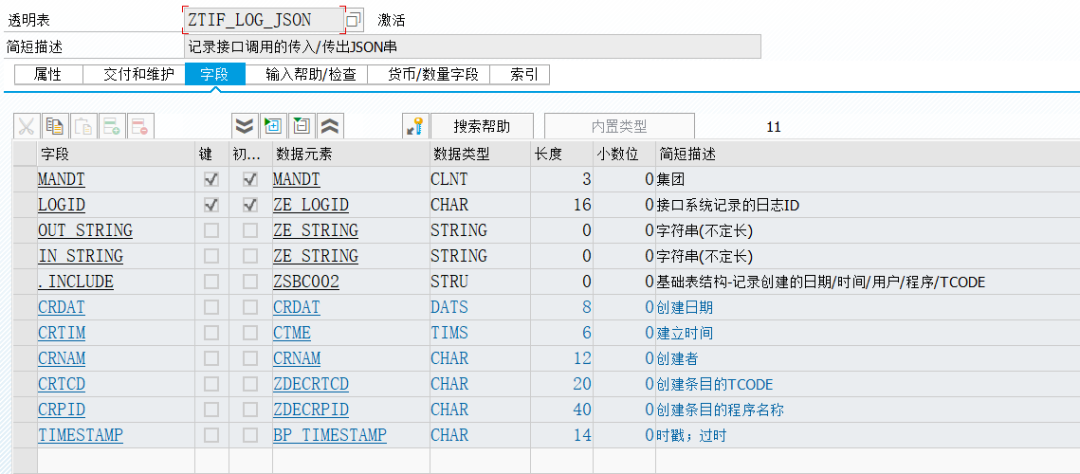1080x474 pixels.
Task: Click the Expand Include icon
Action: coord(273,126)
